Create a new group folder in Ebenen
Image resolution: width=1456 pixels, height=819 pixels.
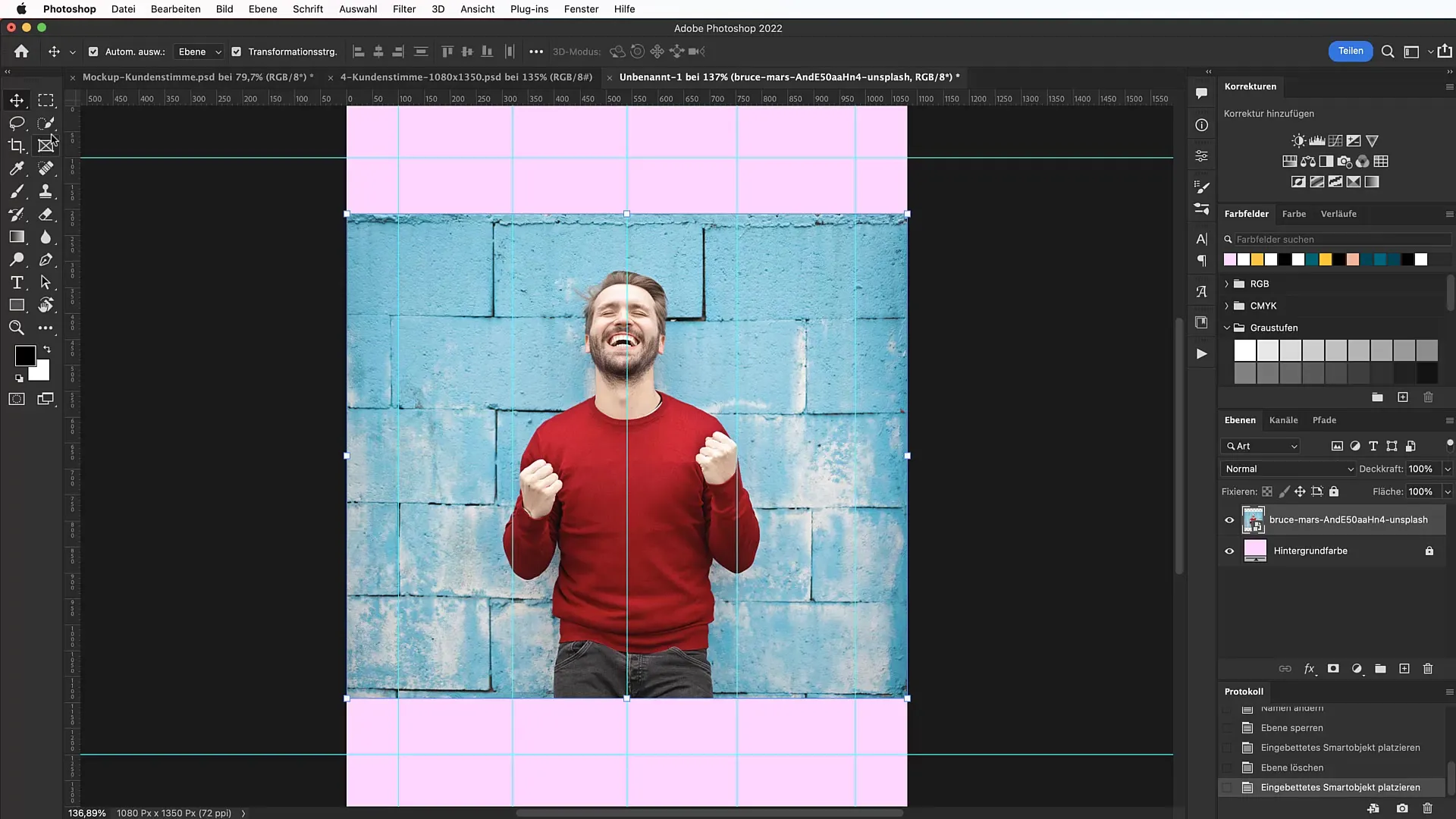pos(1380,669)
